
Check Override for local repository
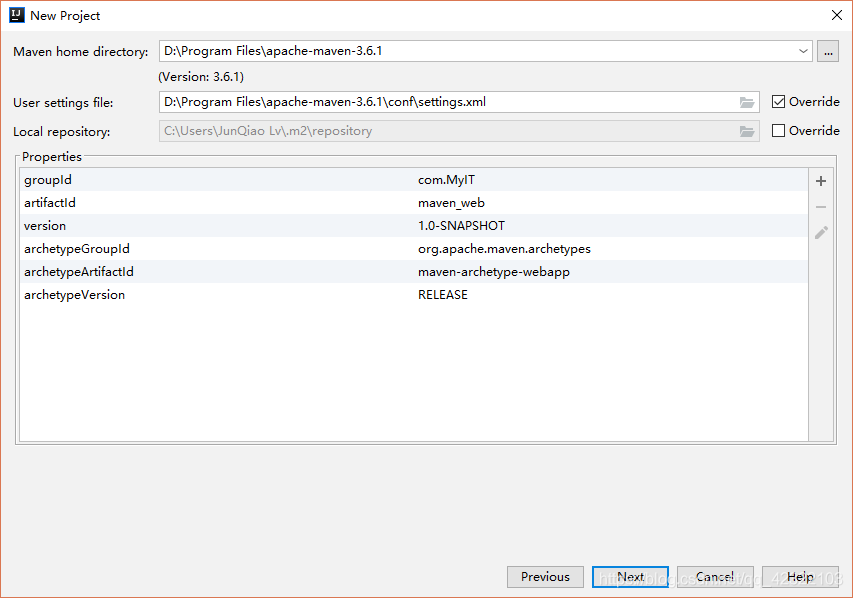(x=778, y=131)
